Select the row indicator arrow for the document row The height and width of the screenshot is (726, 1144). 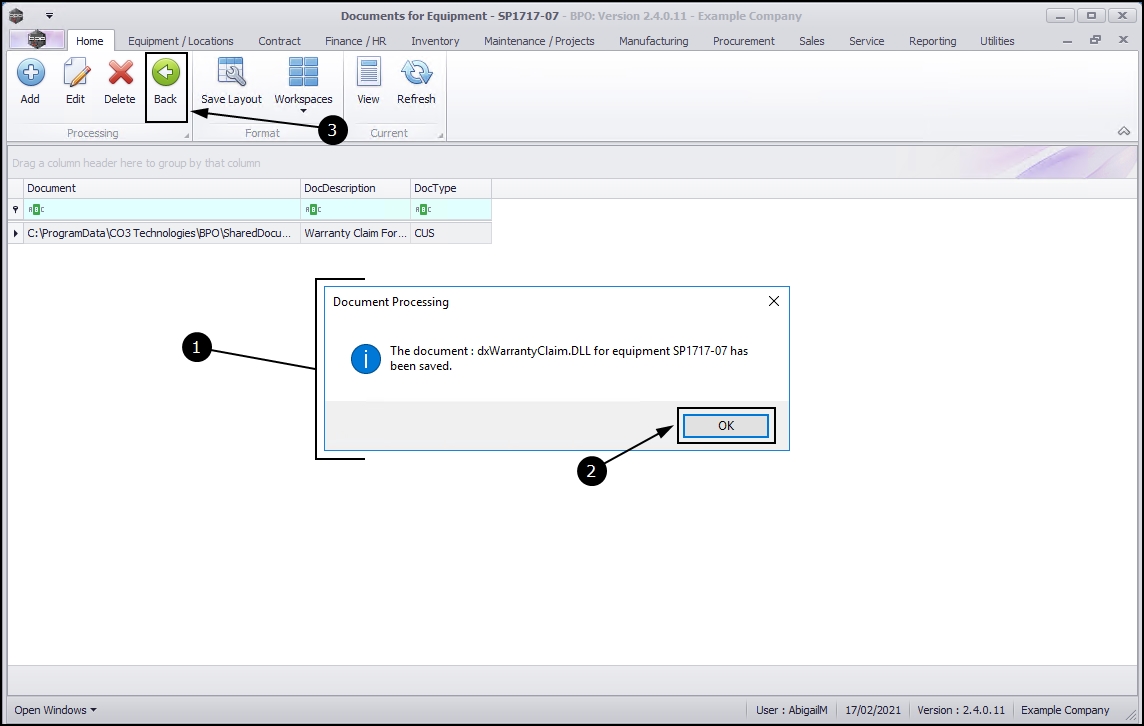[x=15, y=233]
